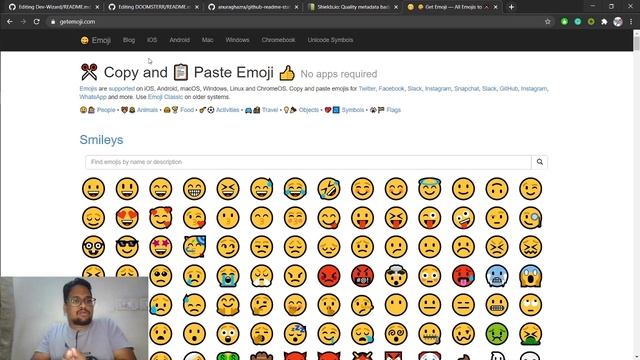Image resolution: width=640 pixels, height=360 pixels.
Task: Open a new browser tab
Action: (x=511, y=7)
